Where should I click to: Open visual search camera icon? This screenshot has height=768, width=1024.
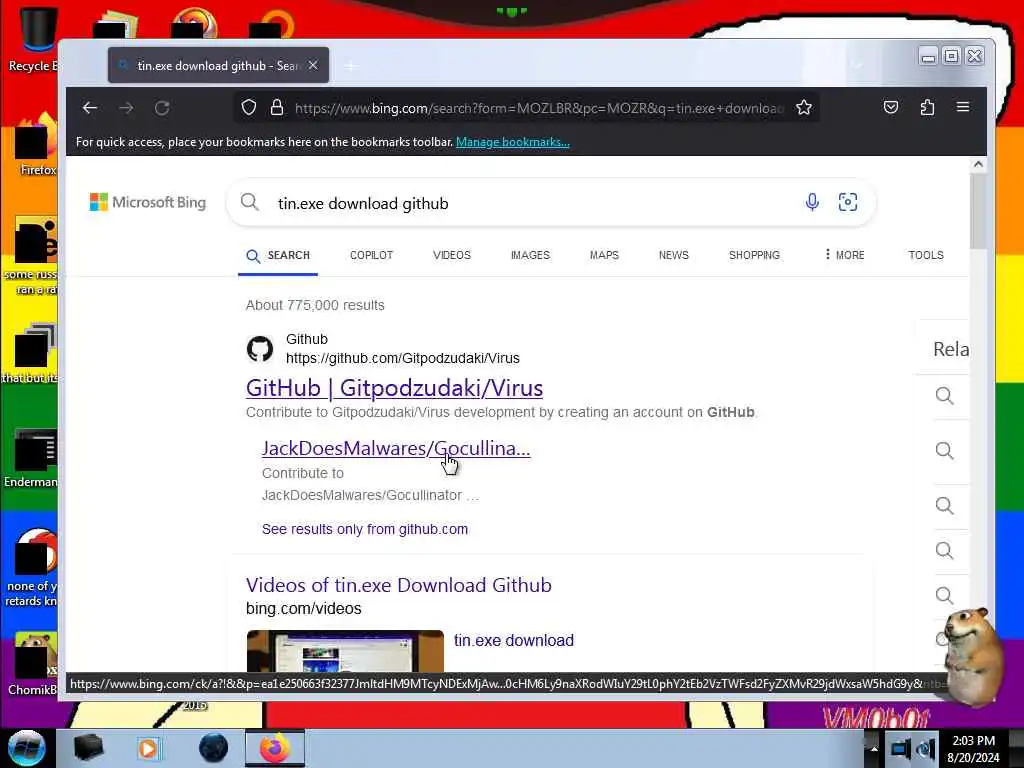848,202
